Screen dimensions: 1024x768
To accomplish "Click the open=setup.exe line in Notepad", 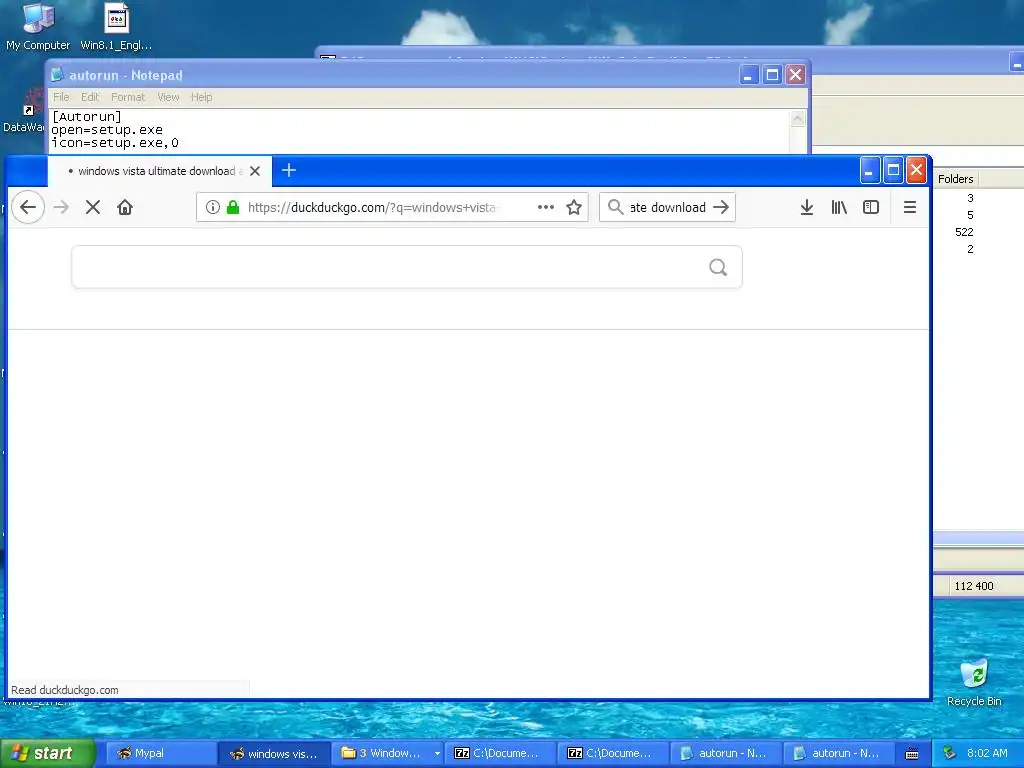I will pos(107,130).
